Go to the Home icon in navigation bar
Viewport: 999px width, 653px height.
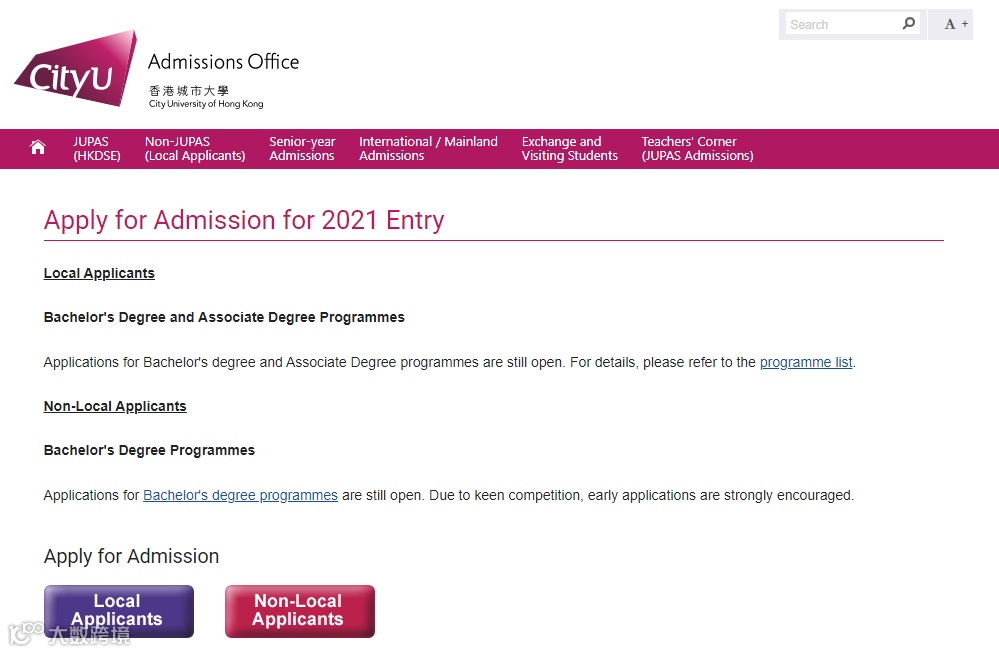[x=38, y=148]
